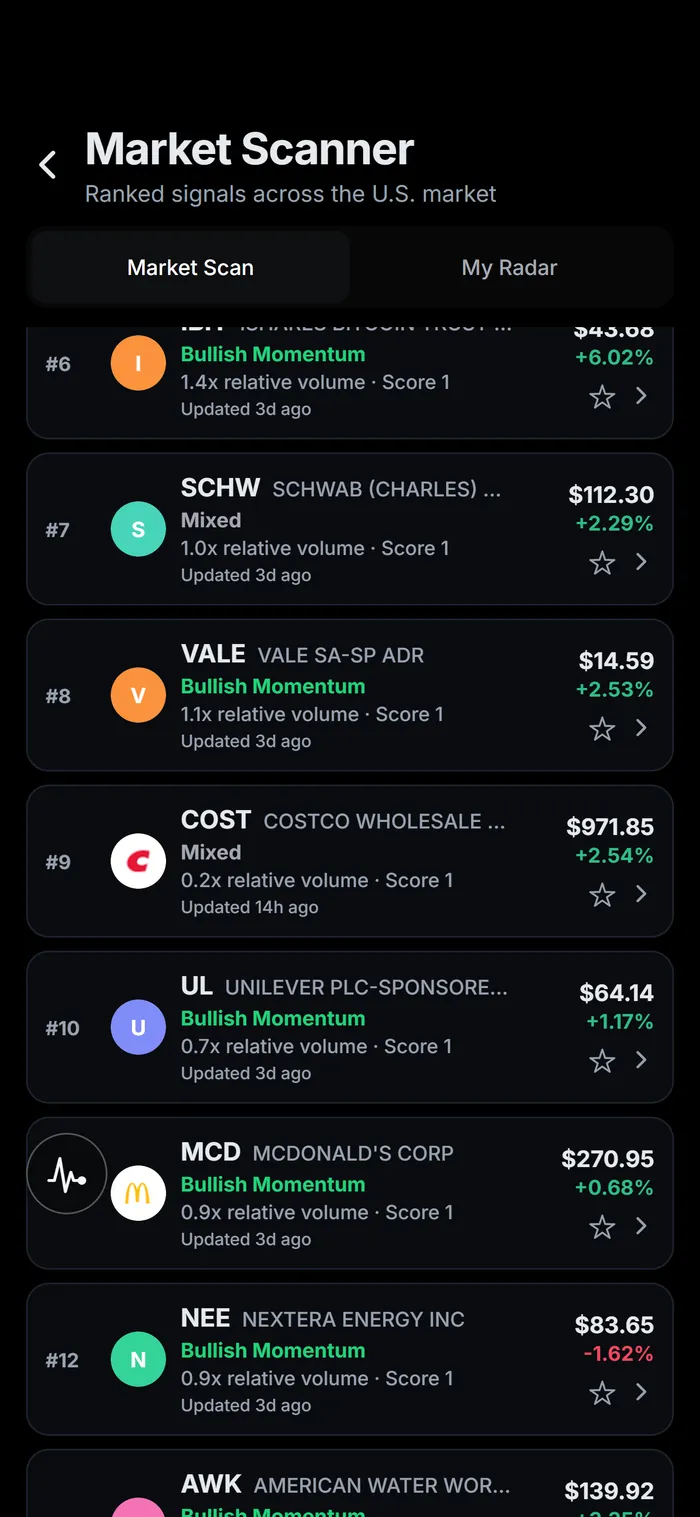Click the UL purple avatar circle
Image resolution: width=700 pixels, height=1517 pixels.
[138, 1027]
